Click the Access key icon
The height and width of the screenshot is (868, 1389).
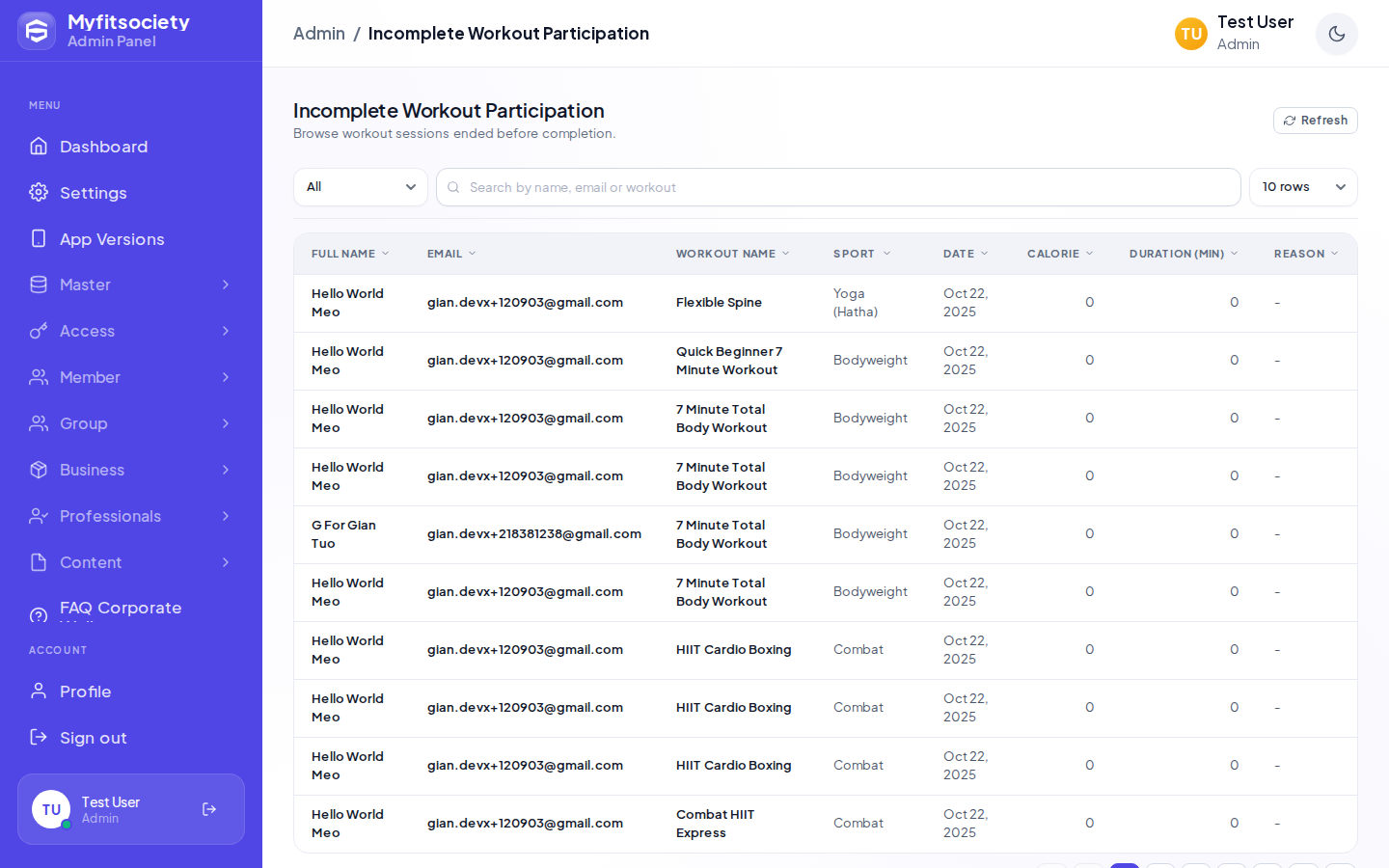39,331
